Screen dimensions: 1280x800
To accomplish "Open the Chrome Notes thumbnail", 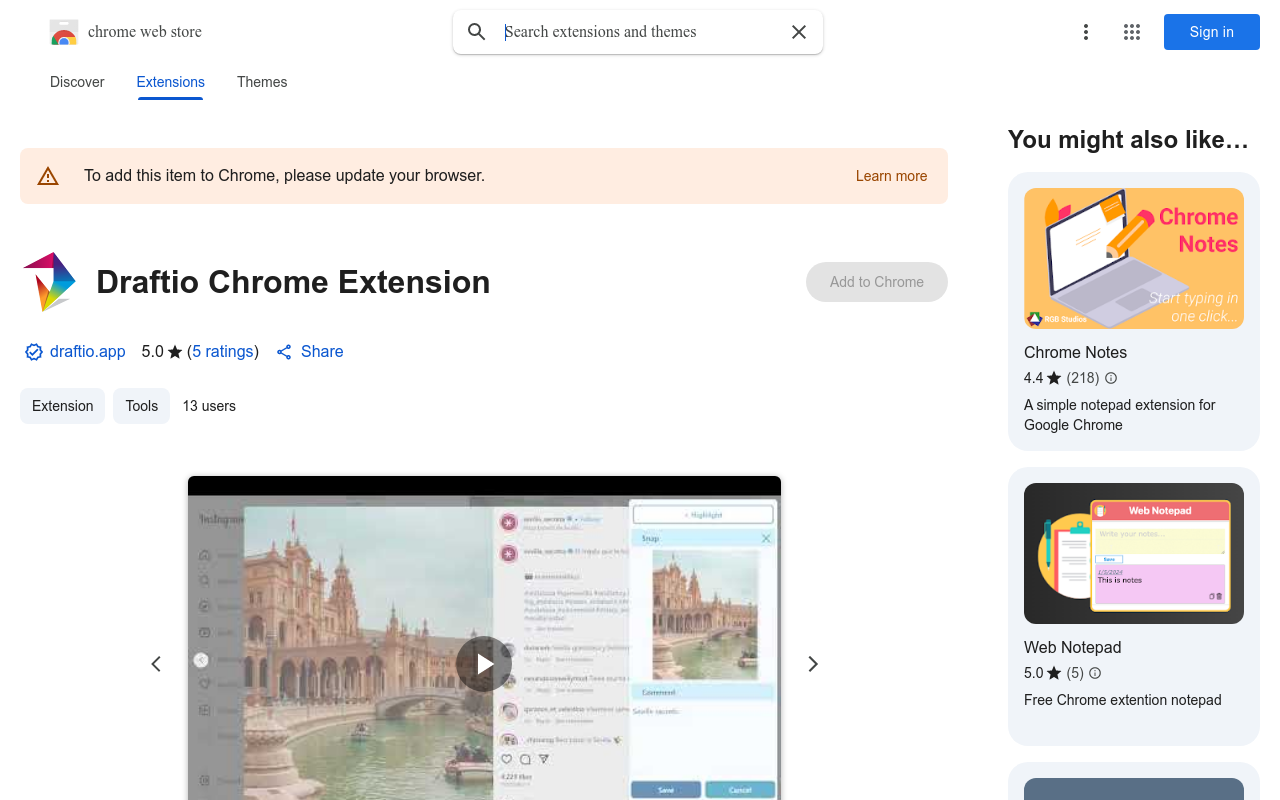I will (x=1134, y=259).
